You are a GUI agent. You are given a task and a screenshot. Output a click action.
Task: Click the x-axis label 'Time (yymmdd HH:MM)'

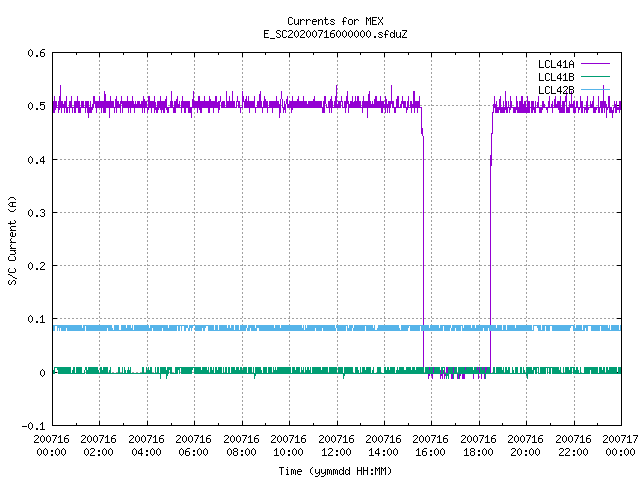[335, 471]
